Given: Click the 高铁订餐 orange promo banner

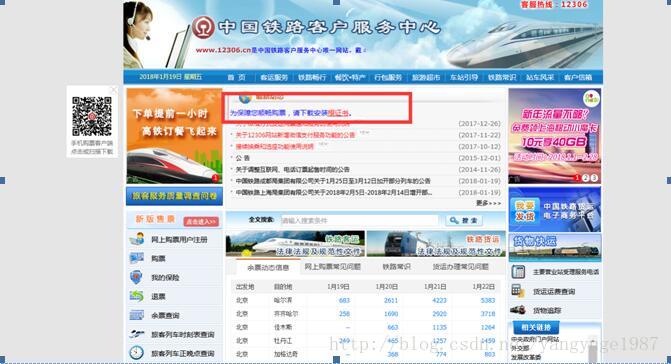Looking at the screenshot, I should tap(174, 136).
